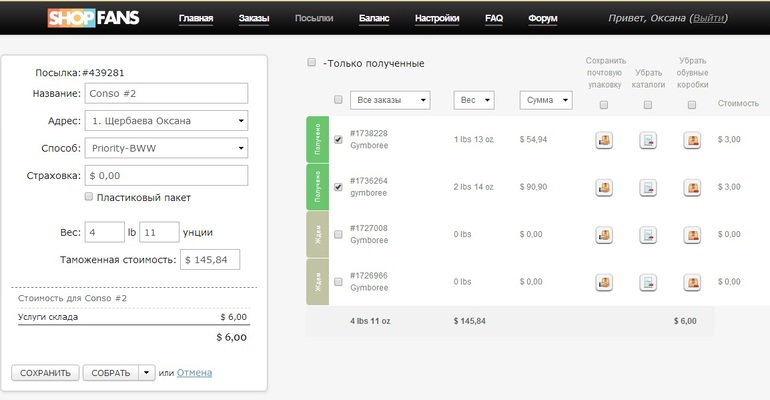Tick the 'Пластиковый пакет' checkbox
Screen dimensions: 770x400
90,197
